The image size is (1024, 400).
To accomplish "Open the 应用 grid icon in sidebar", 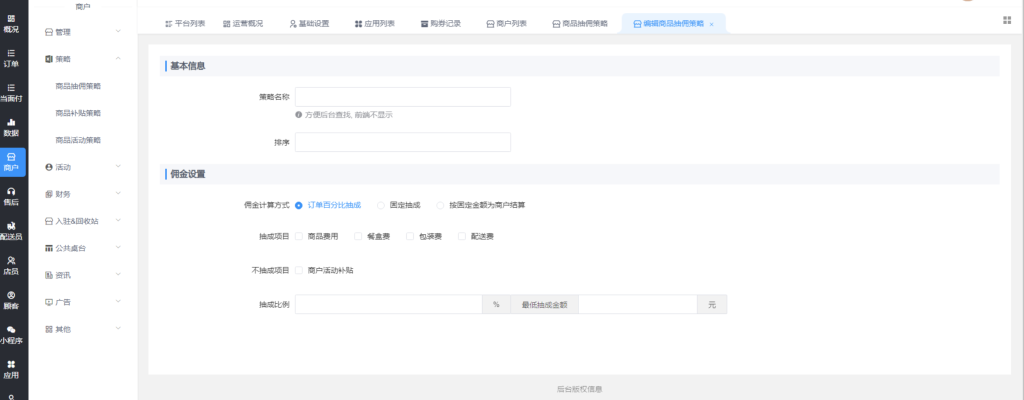I will [13, 369].
